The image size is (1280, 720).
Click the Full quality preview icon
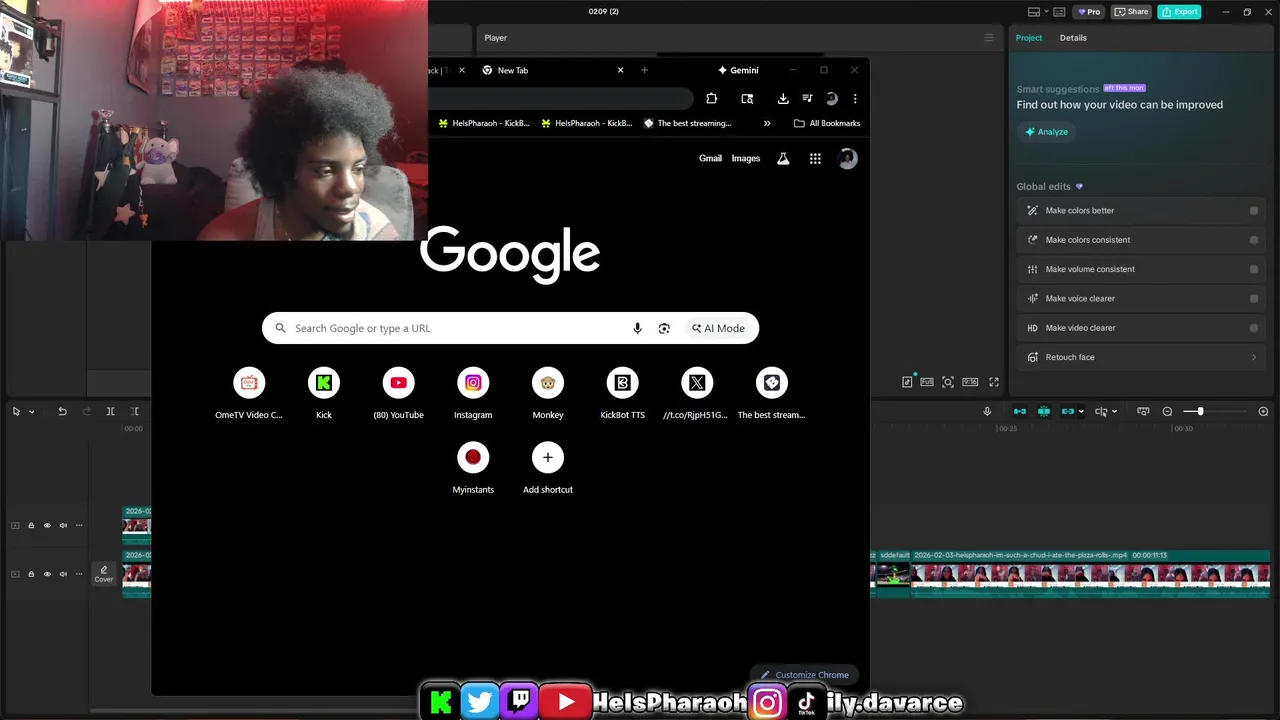point(927,382)
